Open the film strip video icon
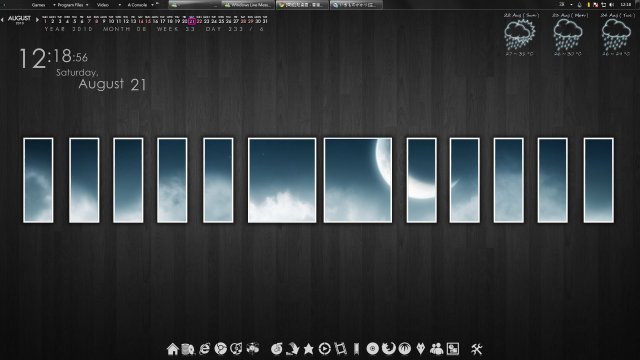 pyautogui.click(x=340, y=349)
